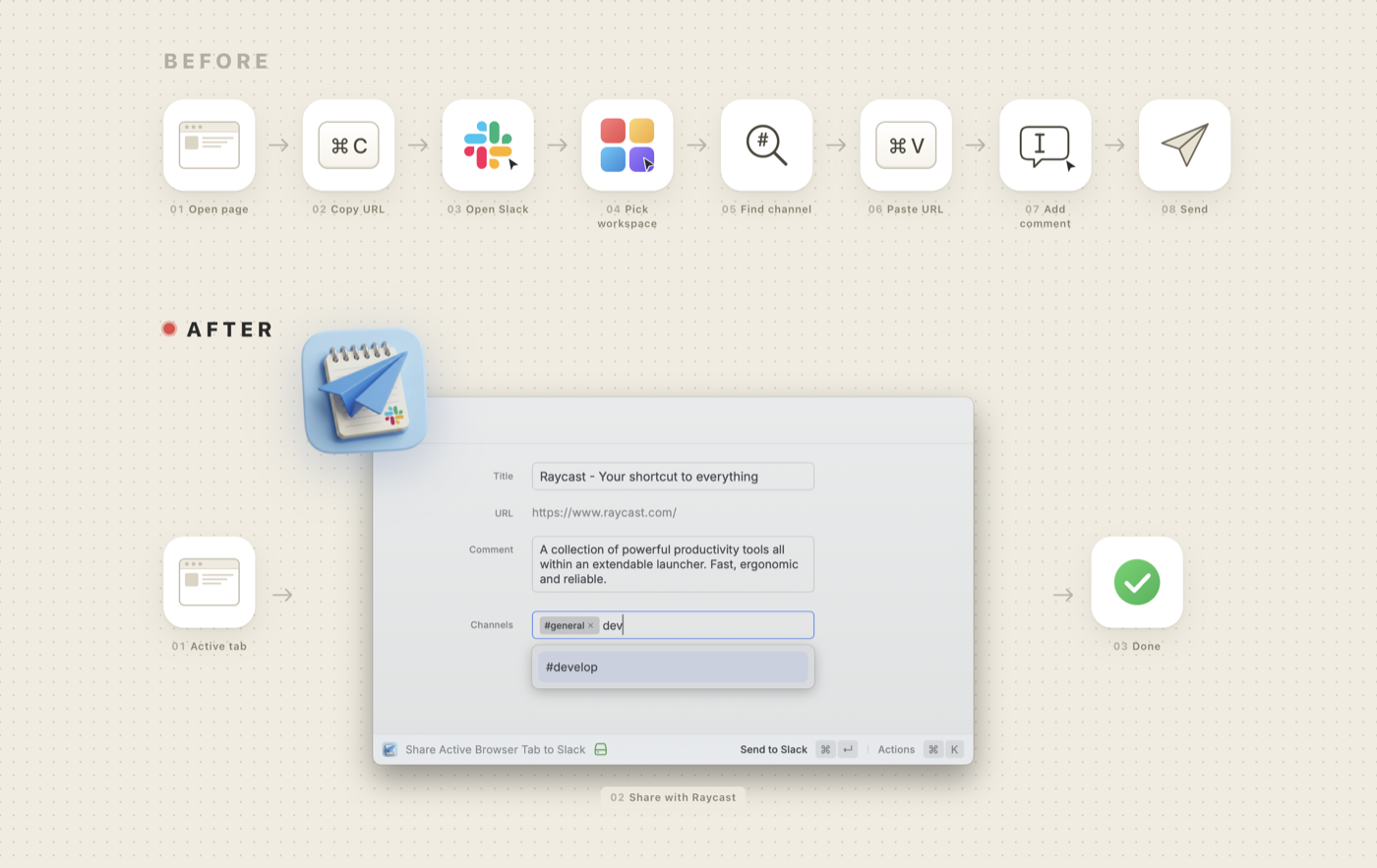Click the ⌘C Copy URL key icon
Image resolution: width=1377 pixels, height=868 pixels.
click(349, 145)
